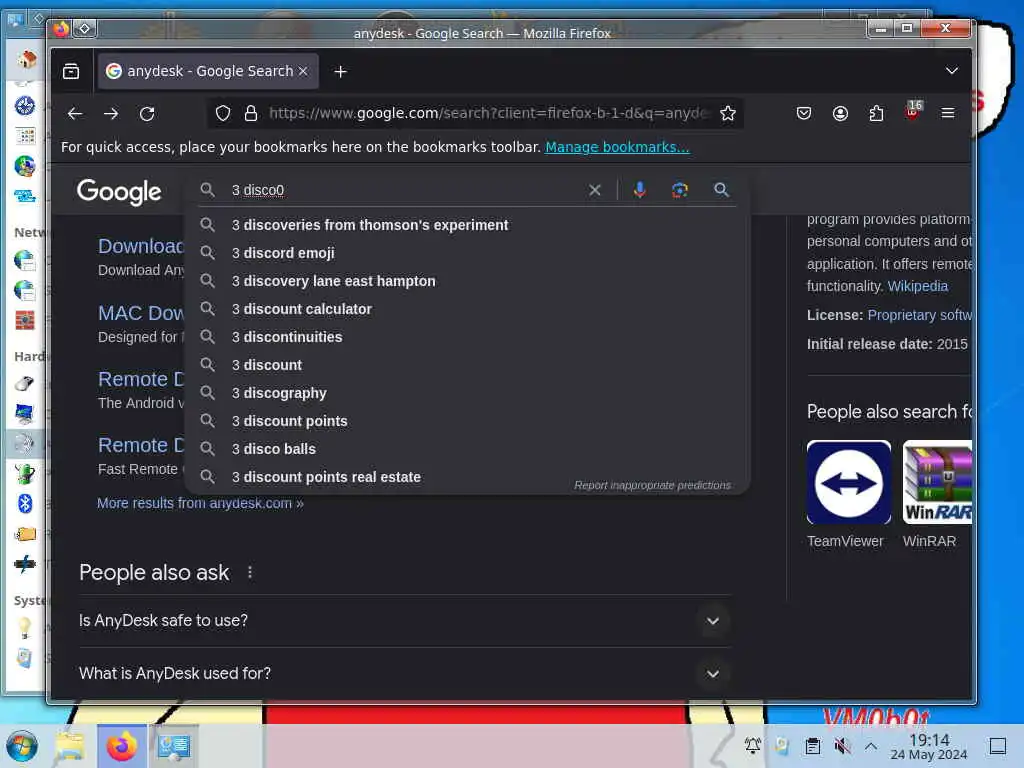1024x768 pixels.
Task: Open system settings taskbar button
Action: (x=174, y=746)
